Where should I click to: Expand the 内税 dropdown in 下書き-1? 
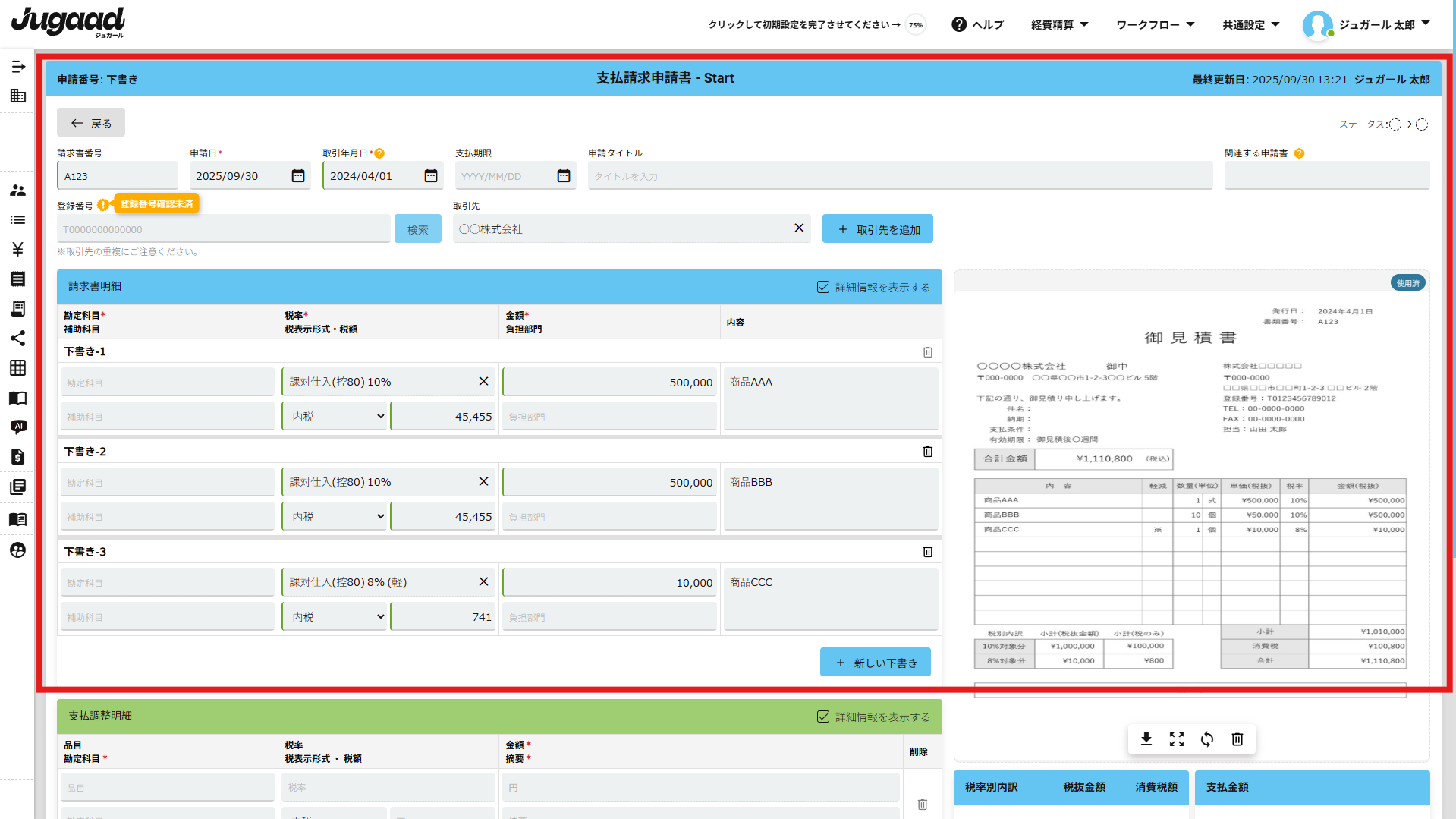pos(336,417)
